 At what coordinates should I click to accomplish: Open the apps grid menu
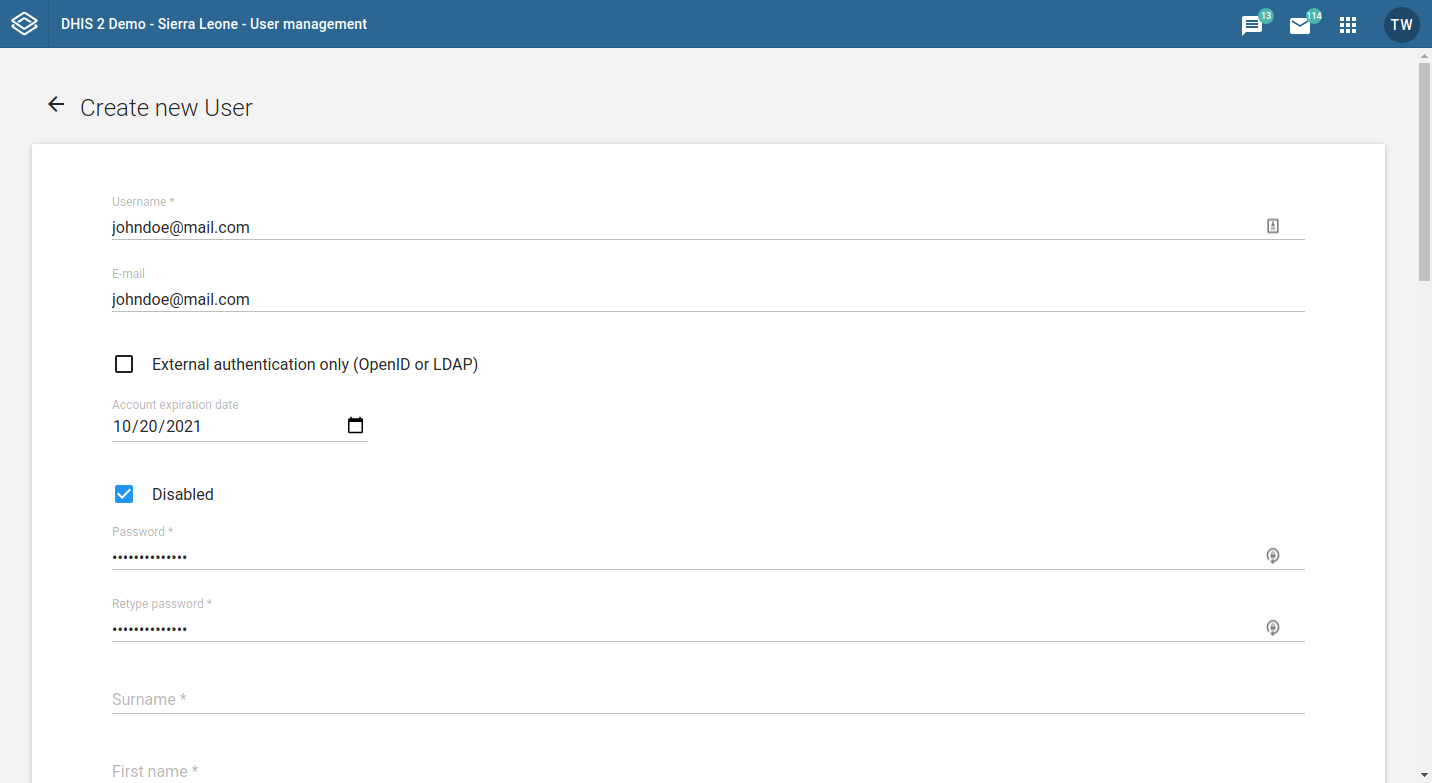click(x=1348, y=25)
